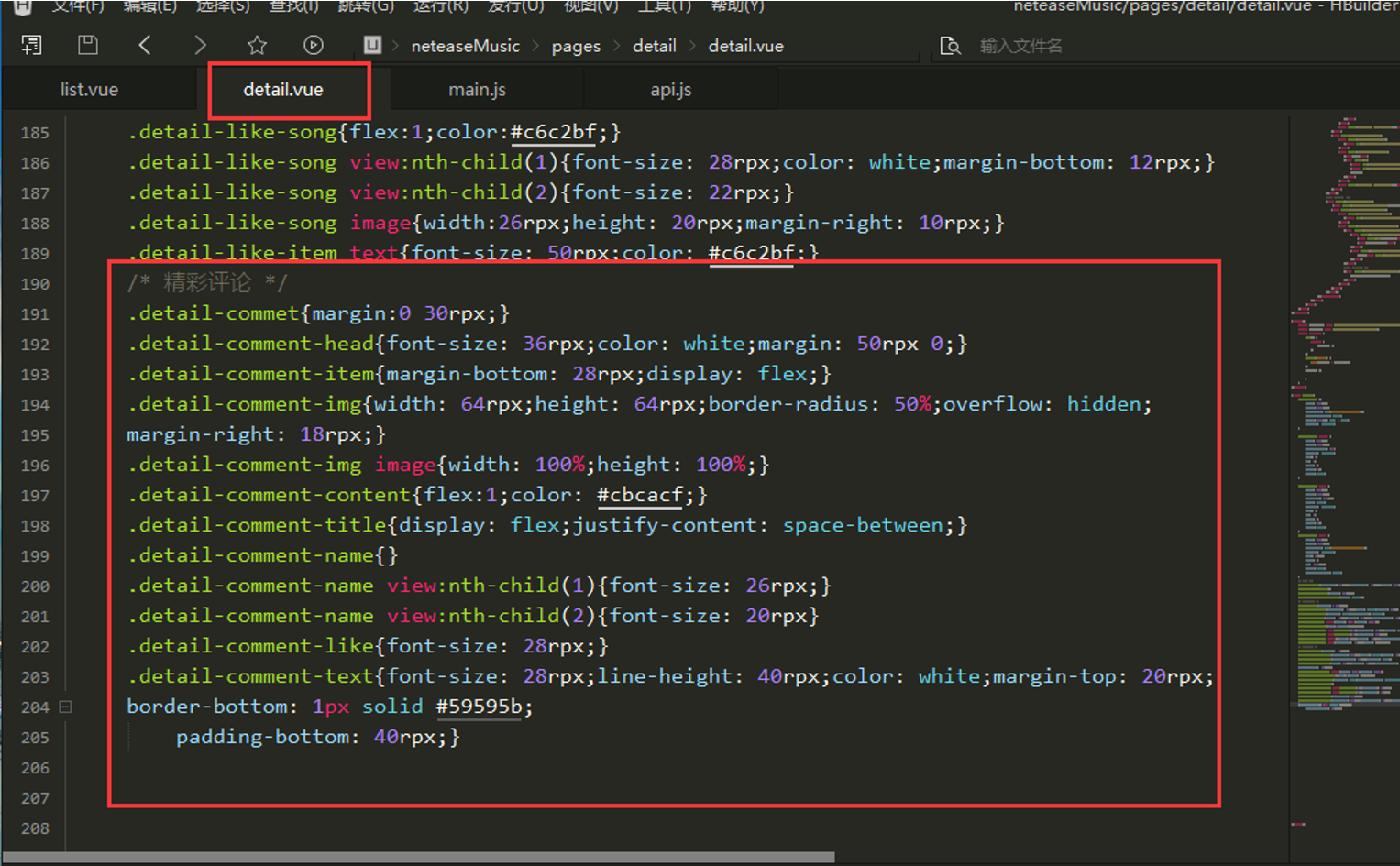Click the /* 精彩评论 */ comment line
1400x866 pixels.
[207, 283]
